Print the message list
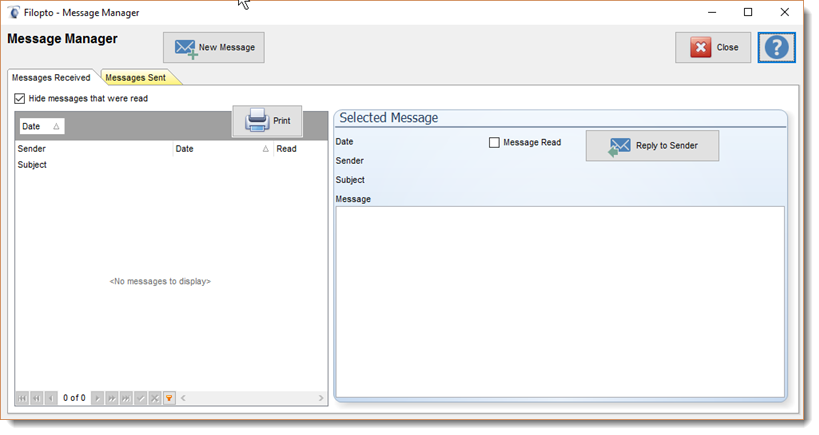This screenshot has height=435, width=819. pos(267,121)
